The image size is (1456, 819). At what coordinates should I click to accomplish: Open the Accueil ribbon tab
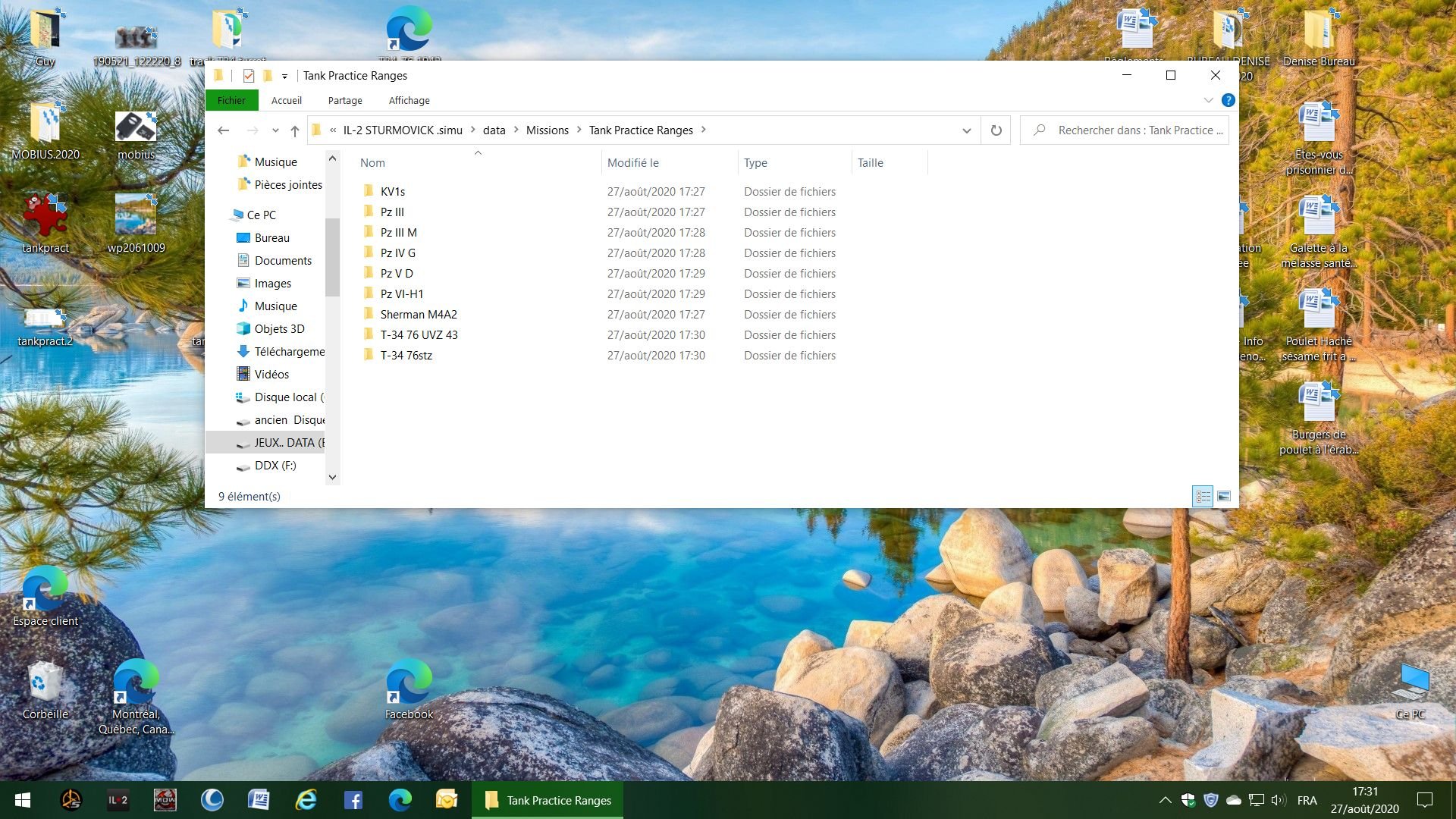(x=287, y=100)
